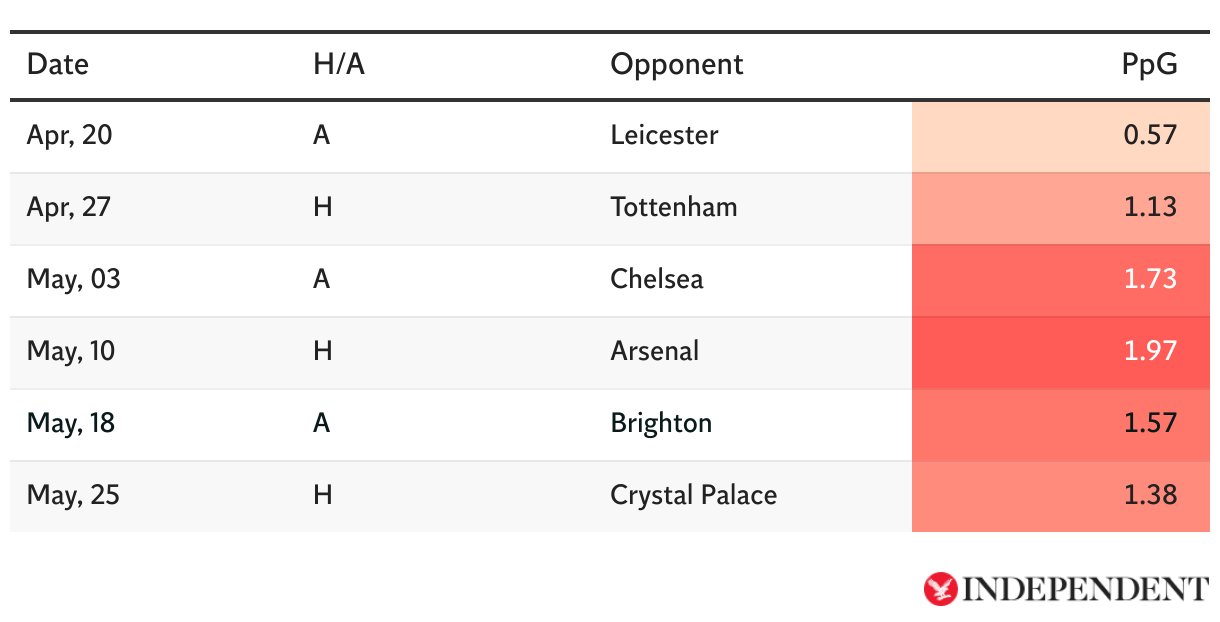The width and height of the screenshot is (1220, 622).
Task: Click the Chelsea opponent entry
Action: (x=657, y=279)
